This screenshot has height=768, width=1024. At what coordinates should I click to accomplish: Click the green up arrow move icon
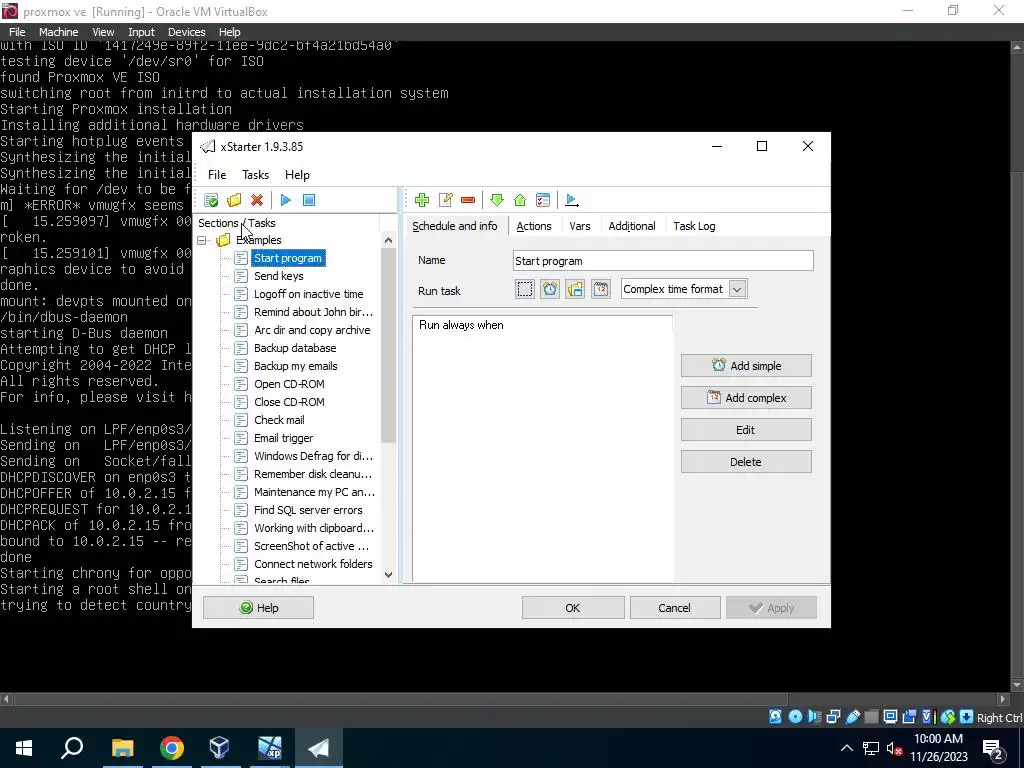click(520, 200)
